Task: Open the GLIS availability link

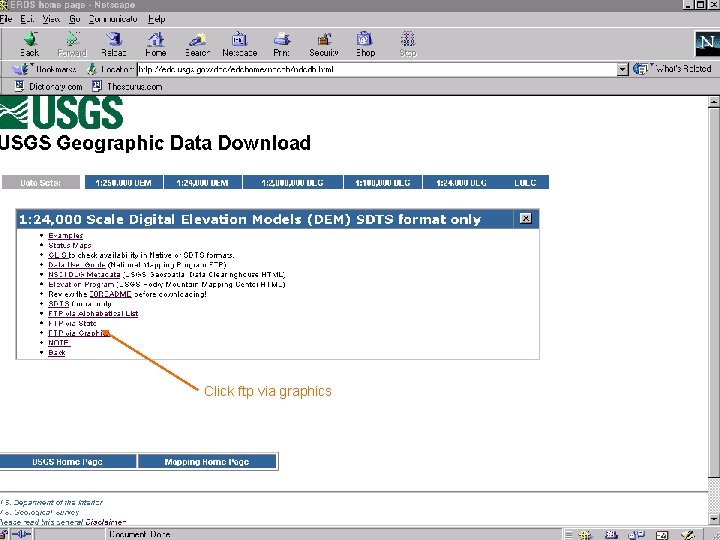Action: point(58,255)
